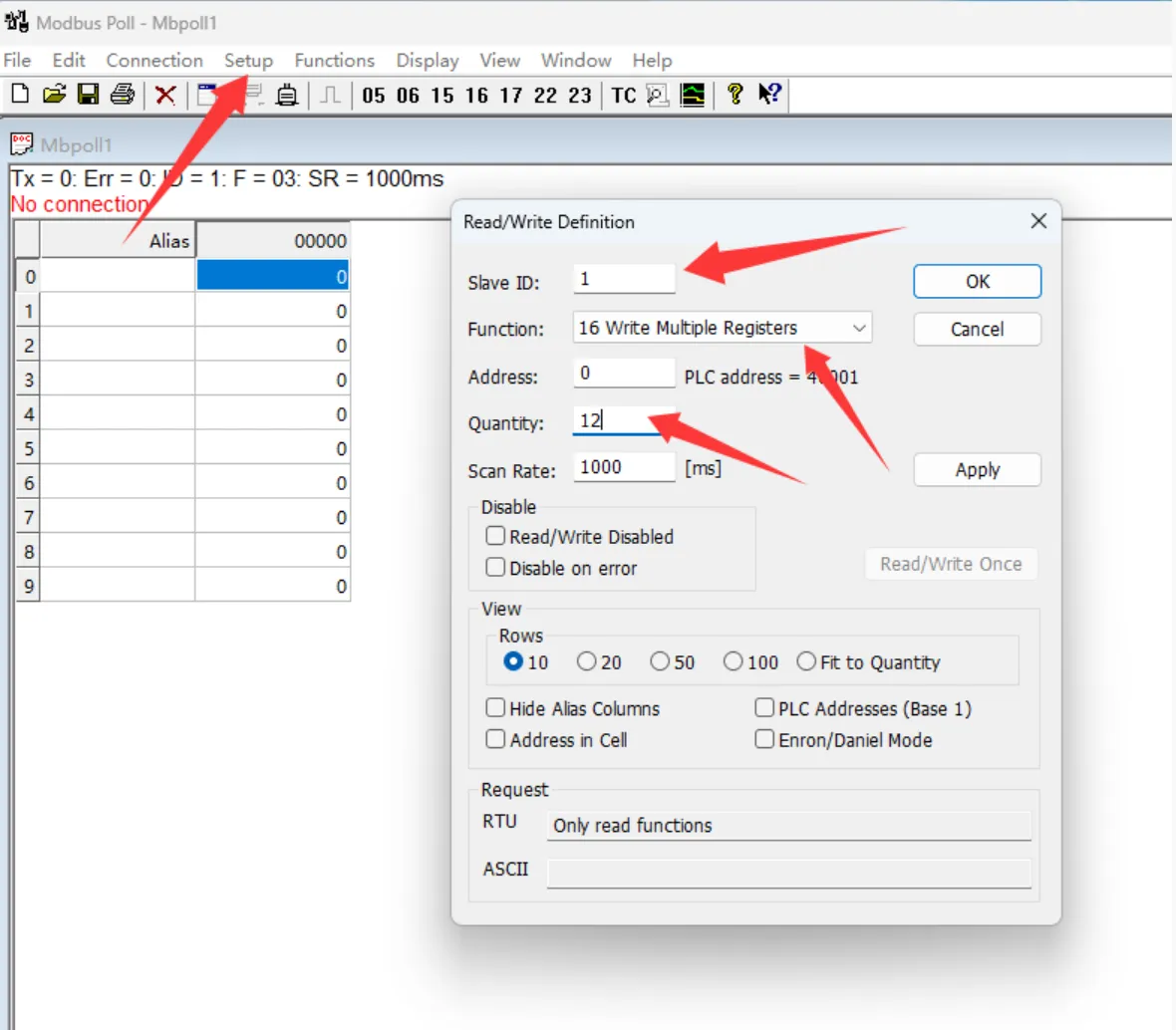The width and height of the screenshot is (1176, 1030).
Task: Click the Apply button
Action: (x=976, y=469)
